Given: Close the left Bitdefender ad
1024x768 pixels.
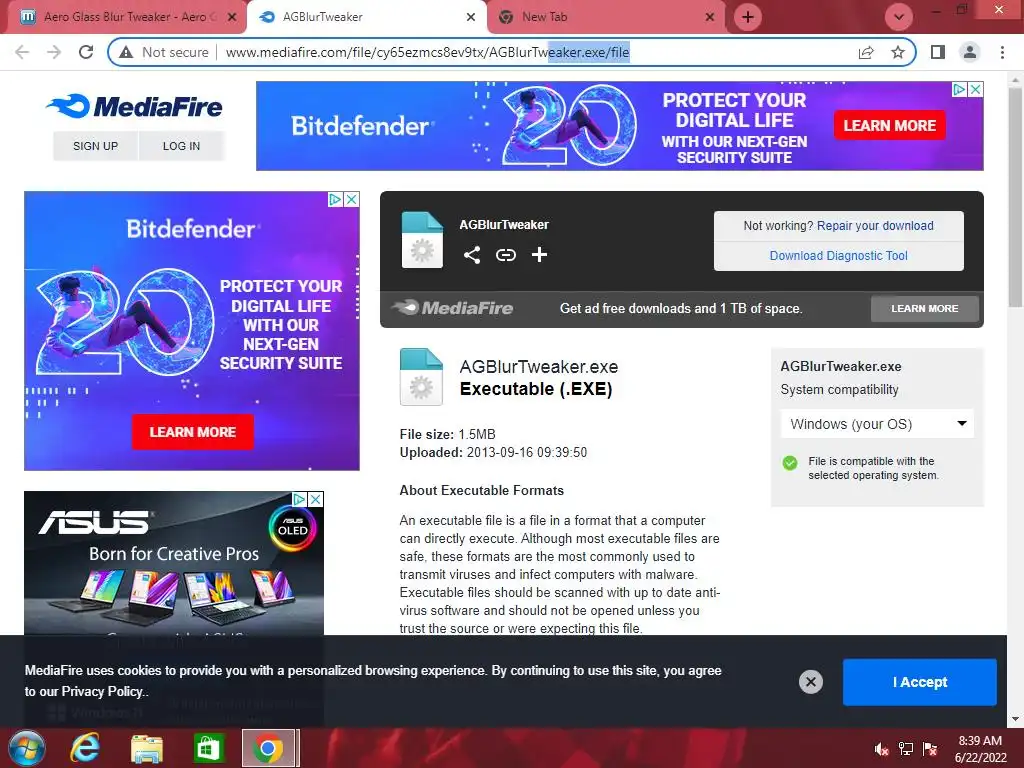Looking at the screenshot, I should coord(351,199).
